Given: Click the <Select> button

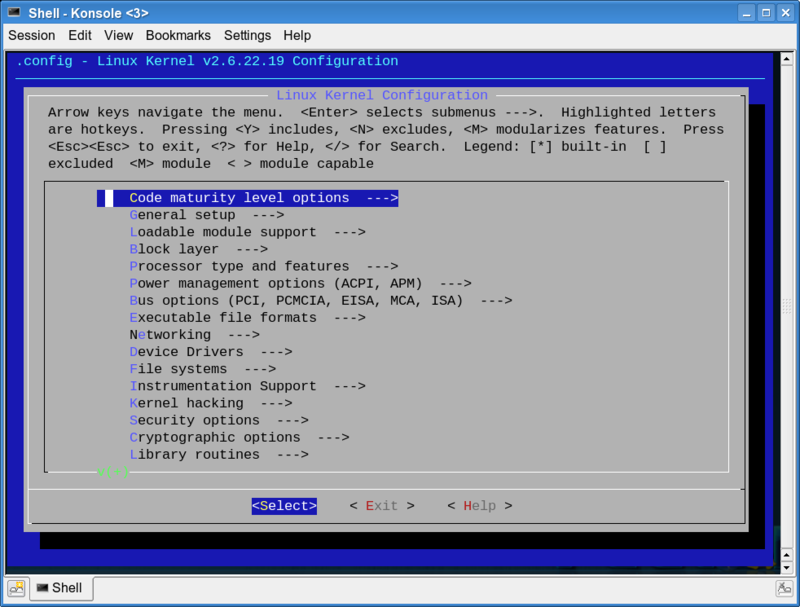Looking at the screenshot, I should coord(284,506).
